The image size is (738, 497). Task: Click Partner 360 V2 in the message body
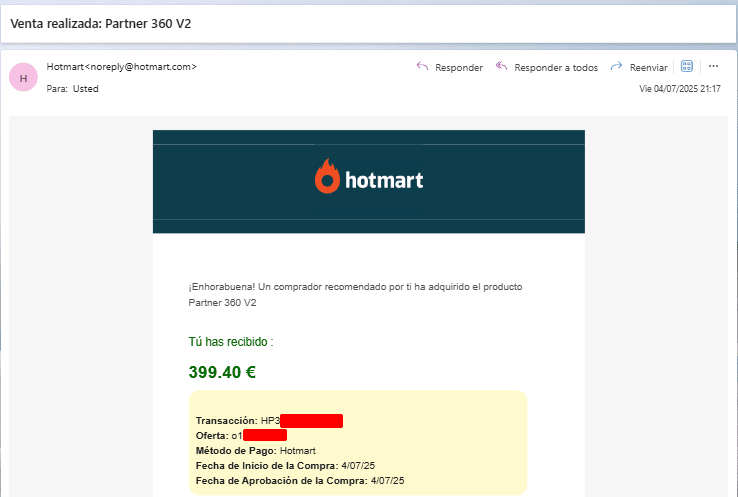click(222, 303)
